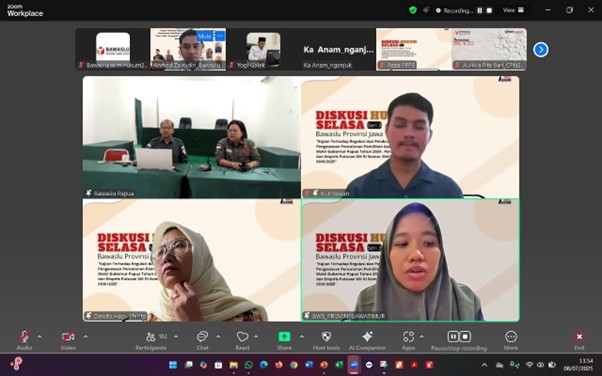Click the Kurniawan video tile
602x376 pixels.
[x=410, y=137]
